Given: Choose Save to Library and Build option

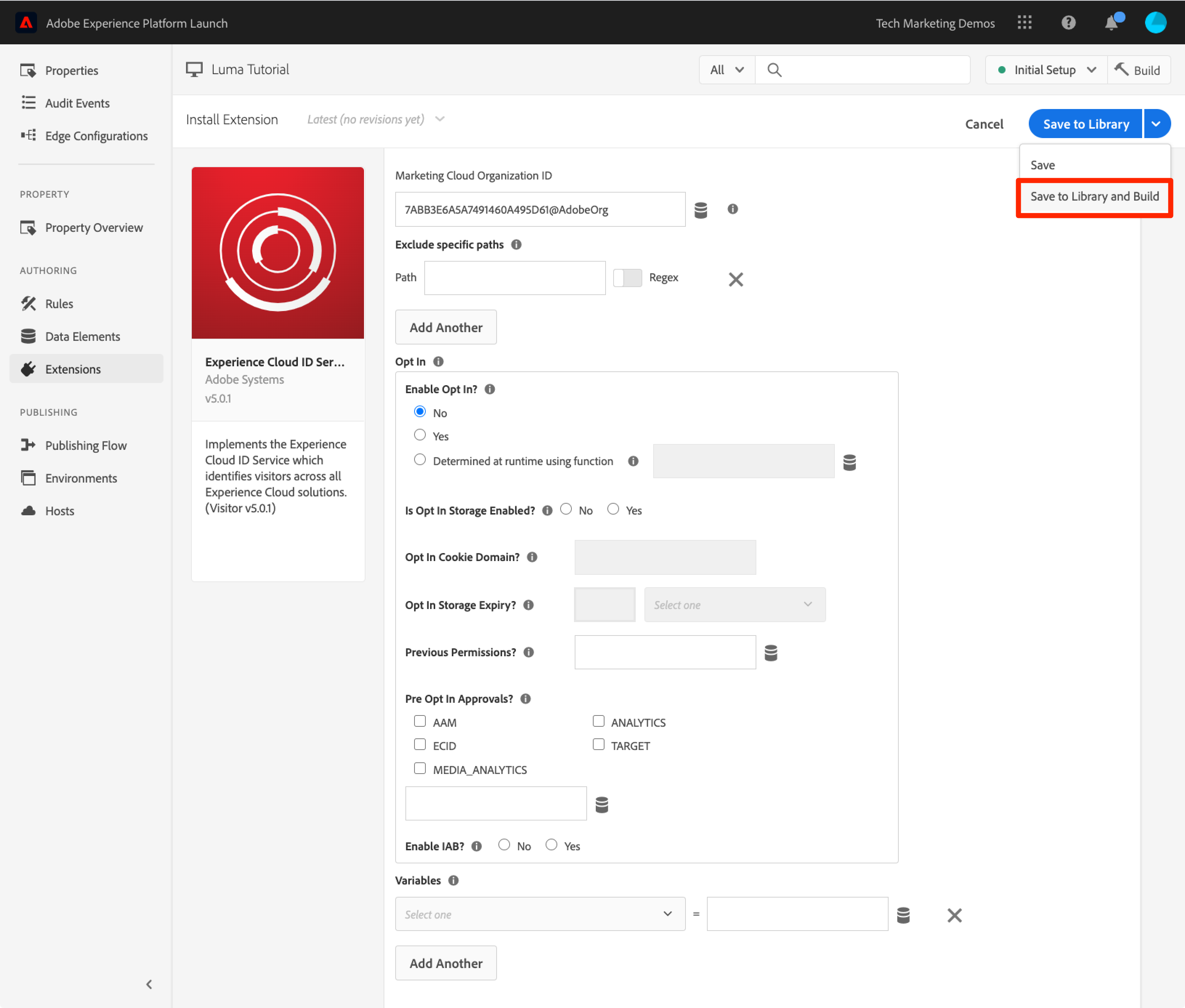Looking at the screenshot, I should pyautogui.click(x=1093, y=197).
